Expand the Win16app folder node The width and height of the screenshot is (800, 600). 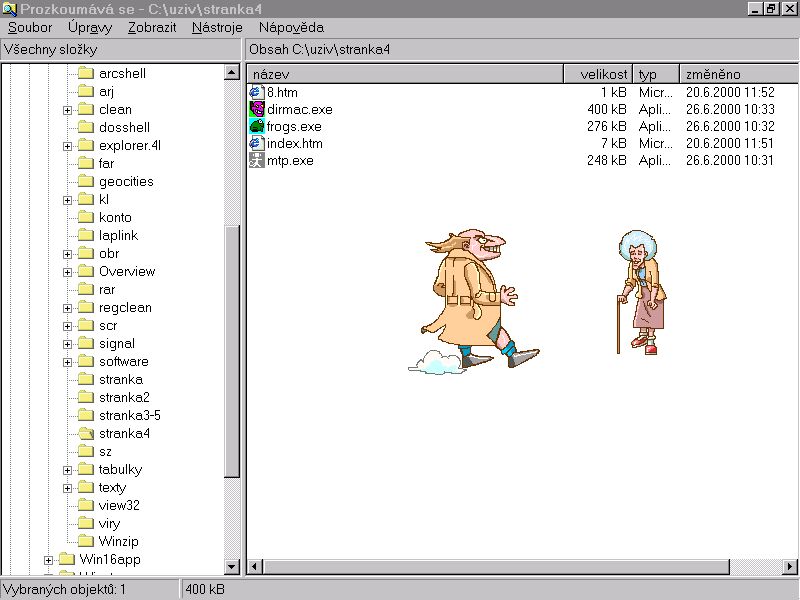pyautogui.click(x=48, y=560)
